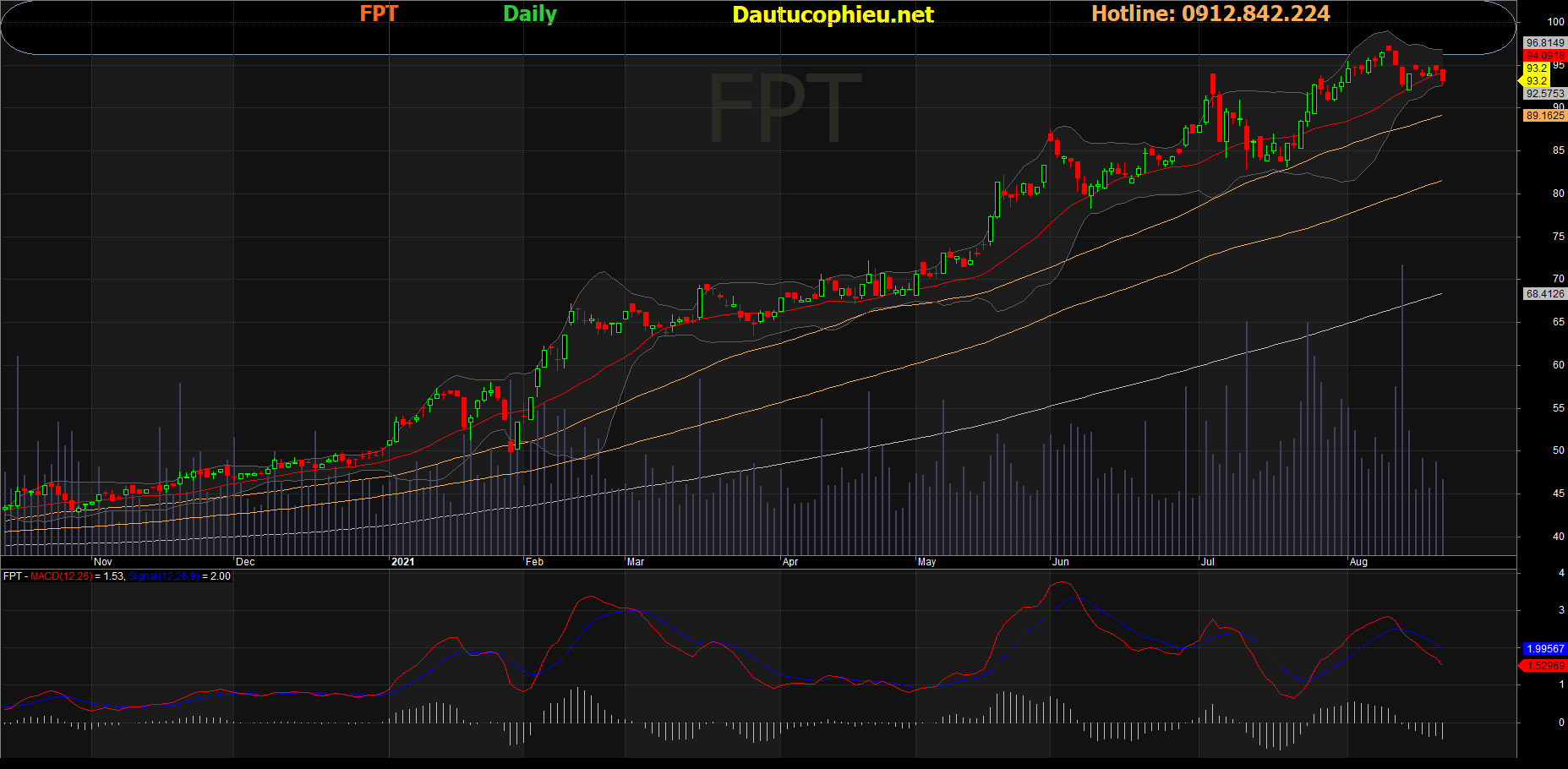Click the red 1.52969 MACD value tag
This screenshot has width=1568, height=769.
1544,666
